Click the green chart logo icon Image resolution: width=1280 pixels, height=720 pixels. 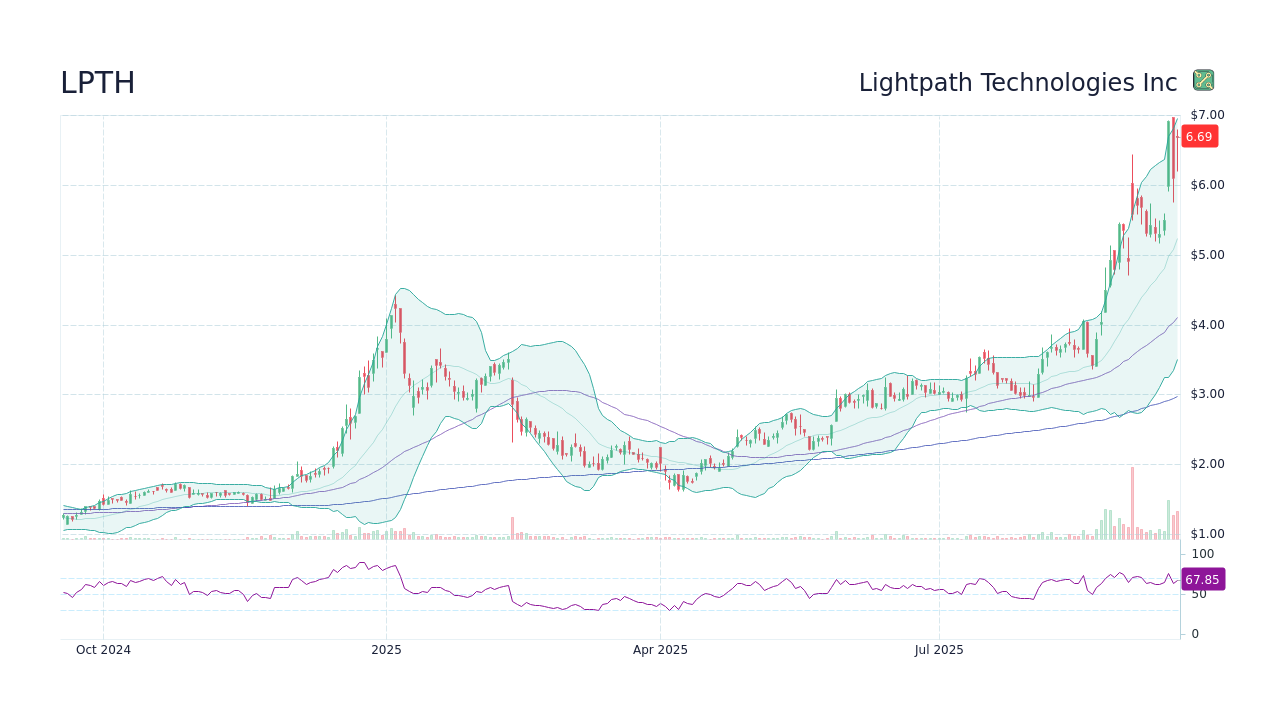coord(1204,80)
